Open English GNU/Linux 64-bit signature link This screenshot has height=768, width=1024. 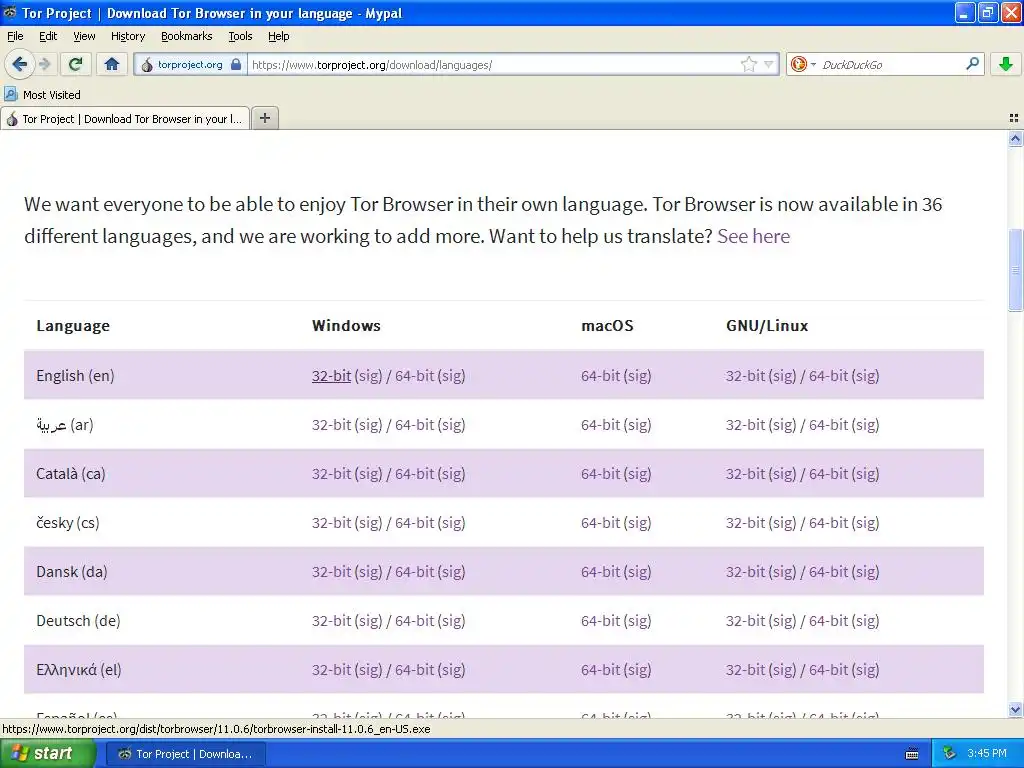tap(865, 376)
